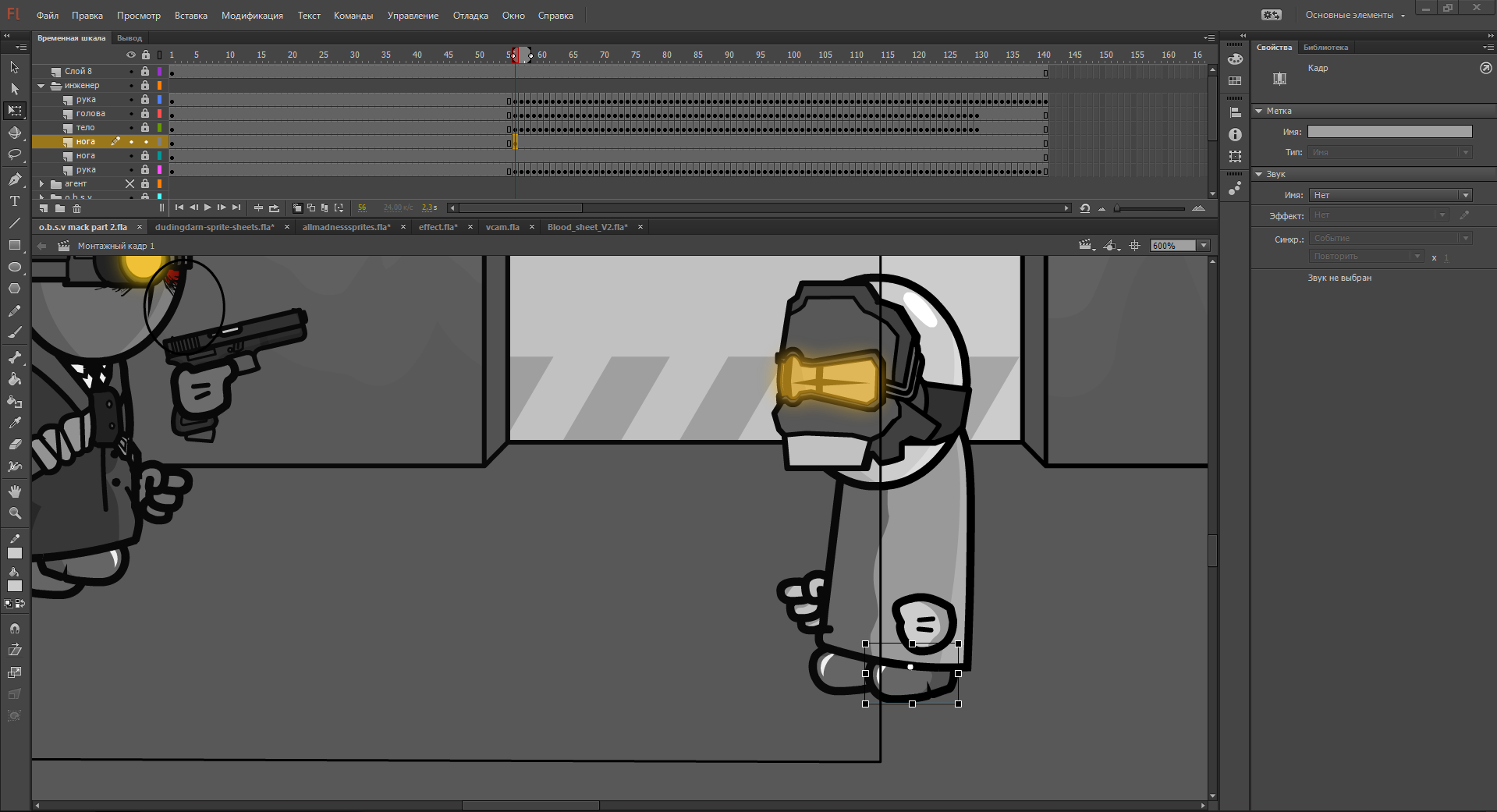Click Монтажный кадр 1 scene label
Viewport: 1497px width, 812px height.
coord(116,246)
